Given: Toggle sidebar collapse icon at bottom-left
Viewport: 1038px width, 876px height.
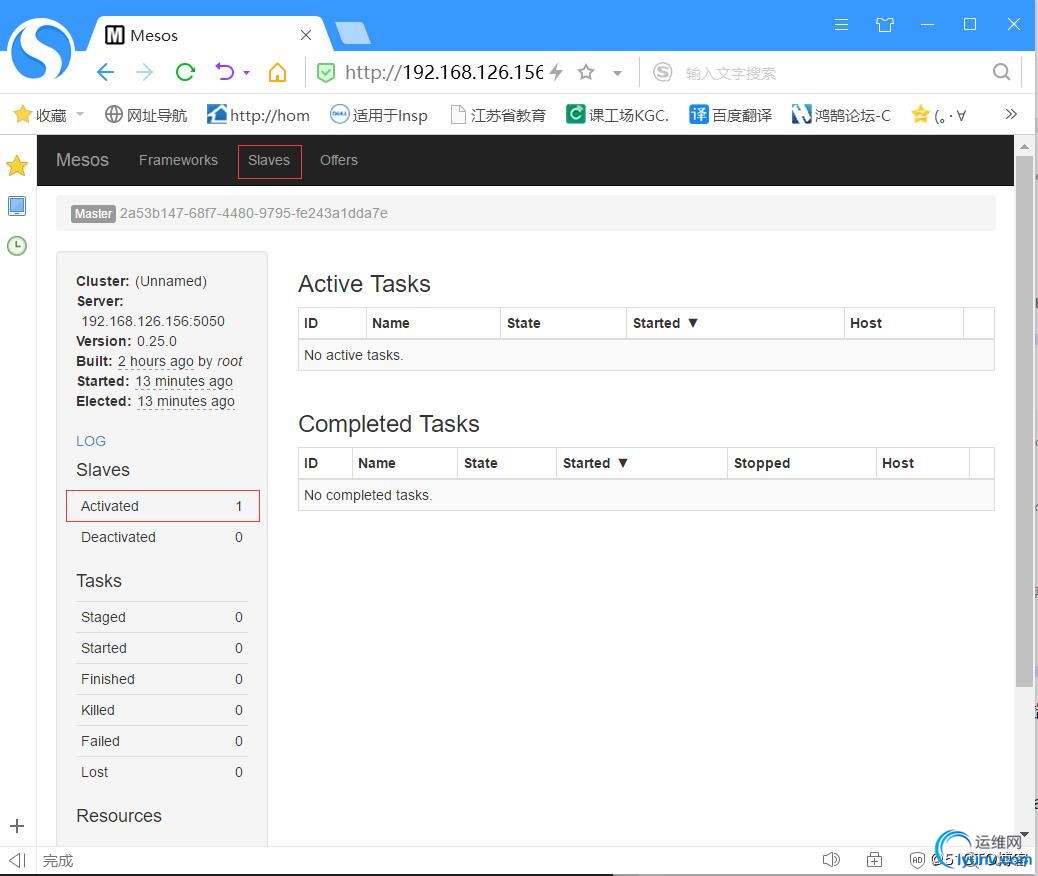Looking at the screenshot, I should coord(18,860).
